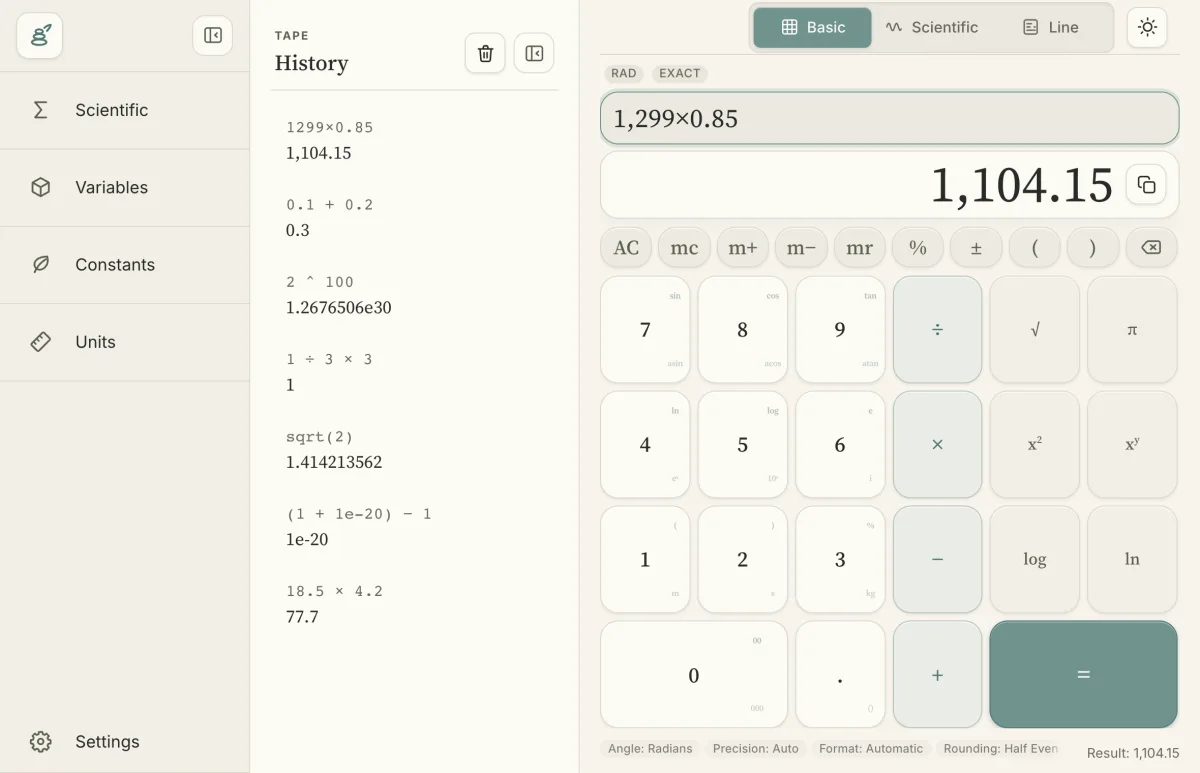This screenshot has width=1200, height=773.
Task: Switch to the Basic tab
Action: click(x=812, y=28)
